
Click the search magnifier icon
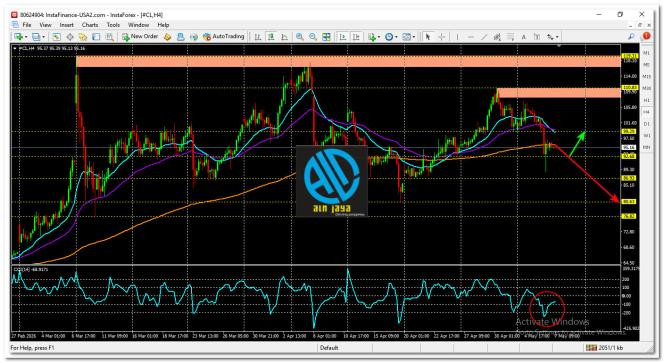pos(631,36)
